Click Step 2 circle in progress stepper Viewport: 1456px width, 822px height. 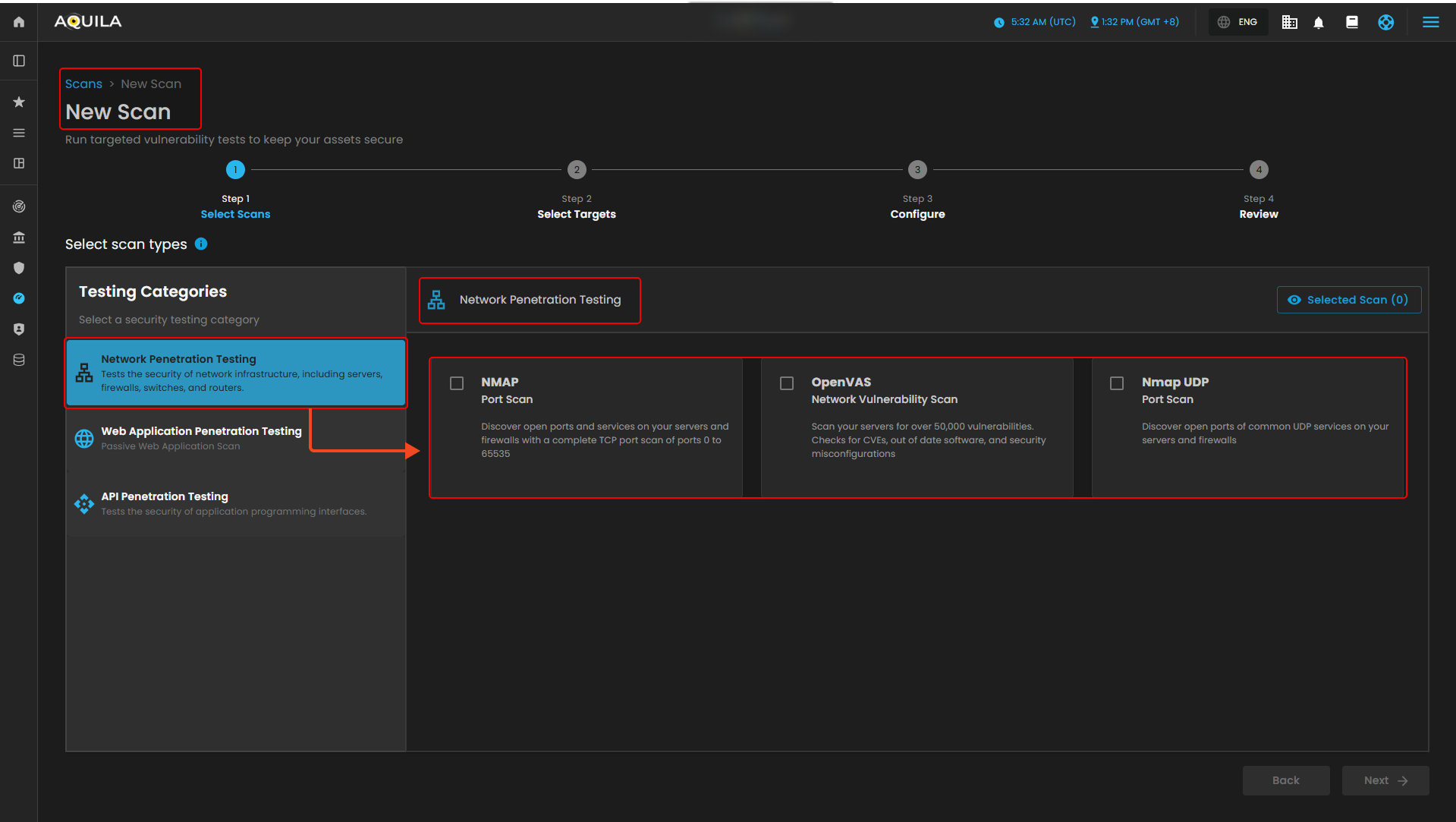pos(577,169)
